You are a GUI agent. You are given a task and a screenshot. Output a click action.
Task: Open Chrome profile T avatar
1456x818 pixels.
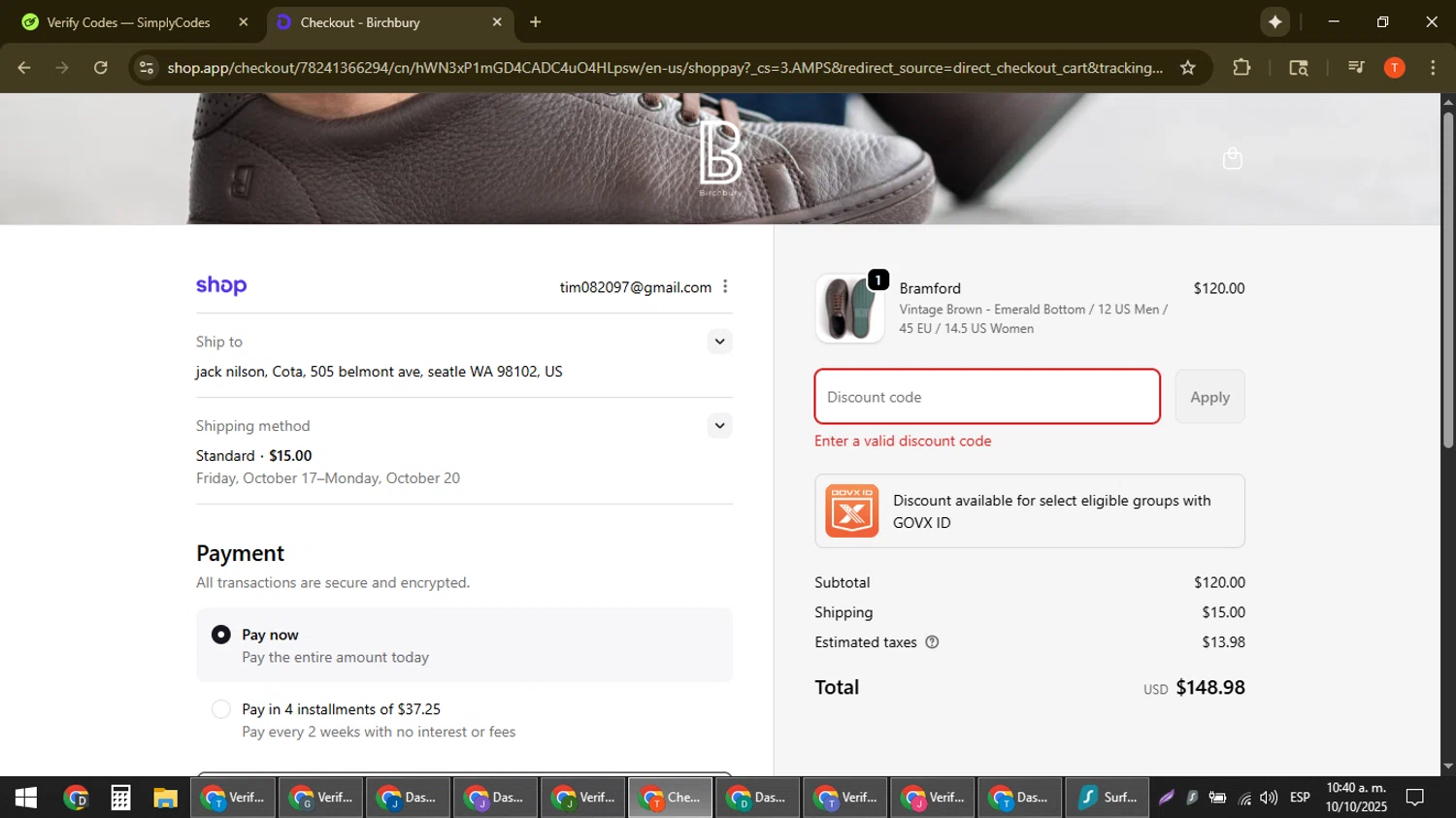point(1394,68)
